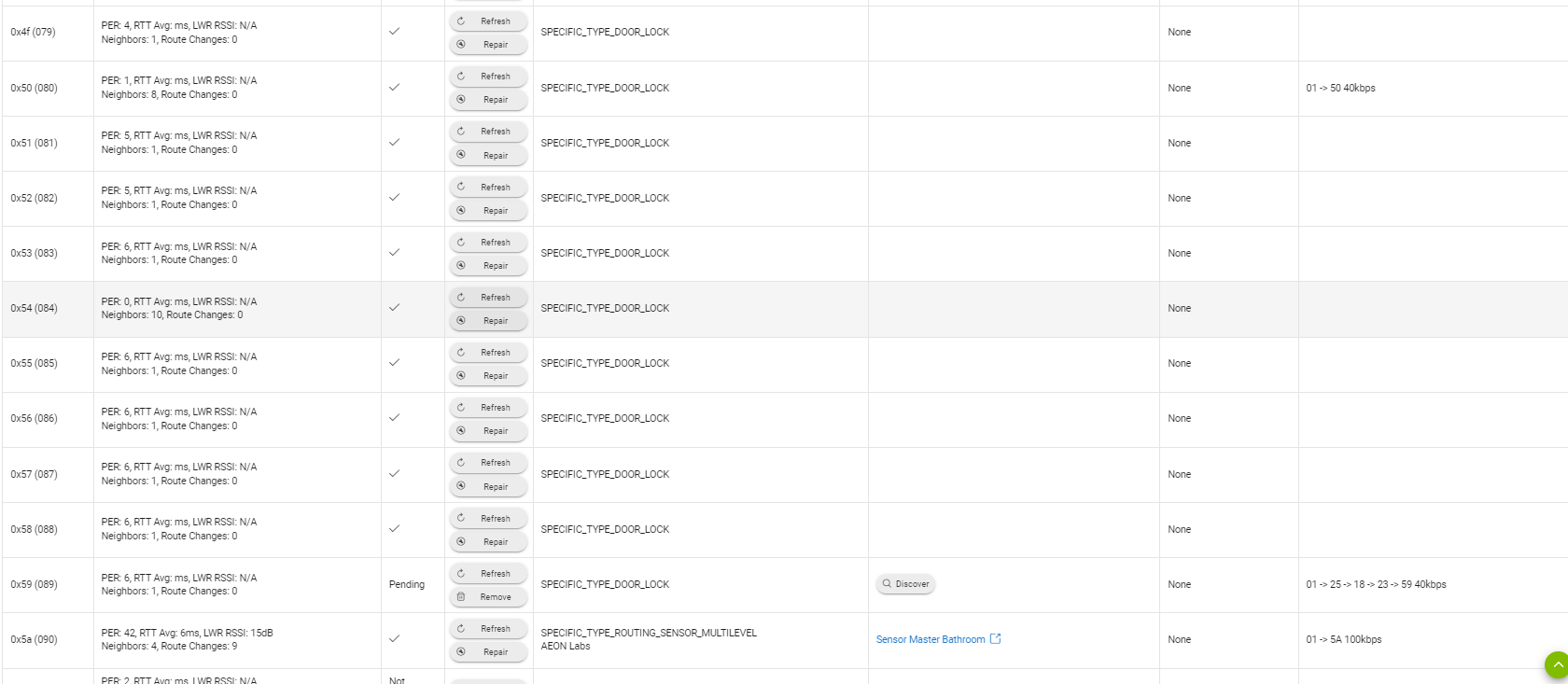Image resolution: width=1568 pixels, height=684 pixels.
Task: Click refresh icon for node 0x5a (090)
Action: pyautogui.click(x=461, y=629)
